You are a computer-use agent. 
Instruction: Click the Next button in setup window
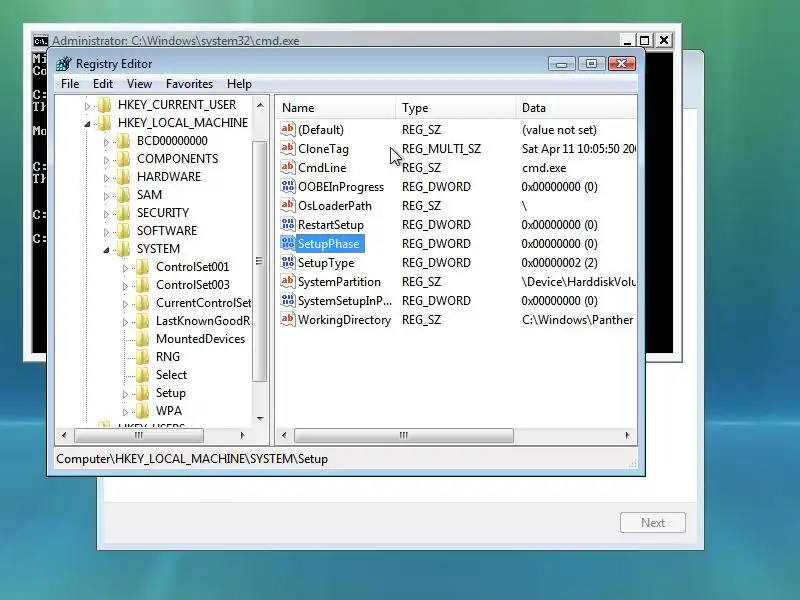coord(653,522)
